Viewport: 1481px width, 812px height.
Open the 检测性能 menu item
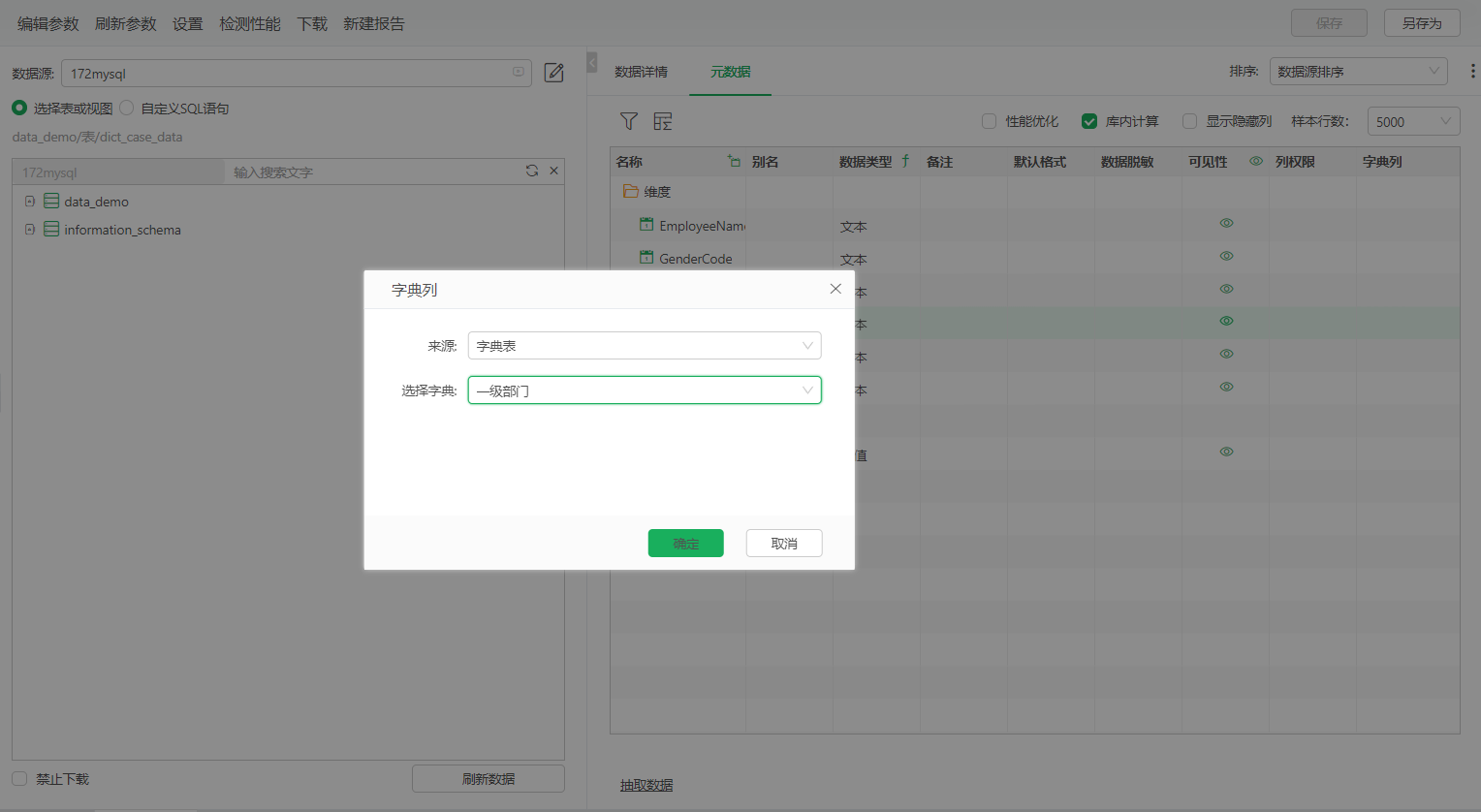click(249, 23)
